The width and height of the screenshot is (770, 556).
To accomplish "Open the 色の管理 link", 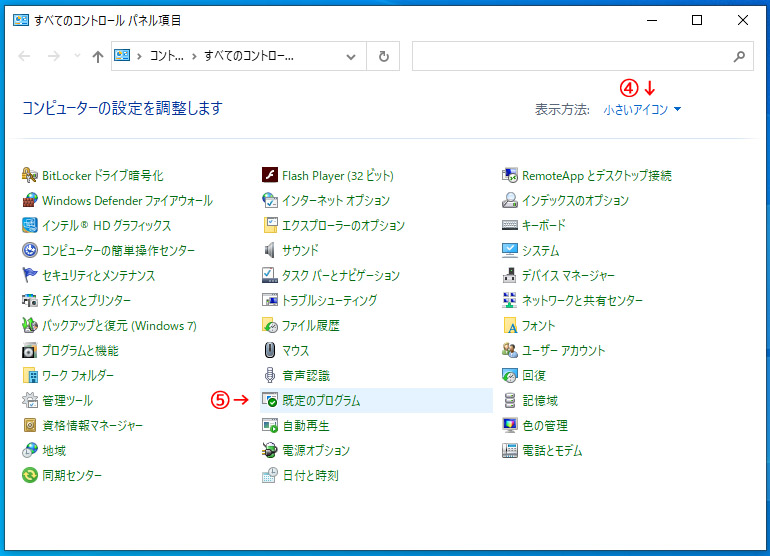I will point(545,425).
